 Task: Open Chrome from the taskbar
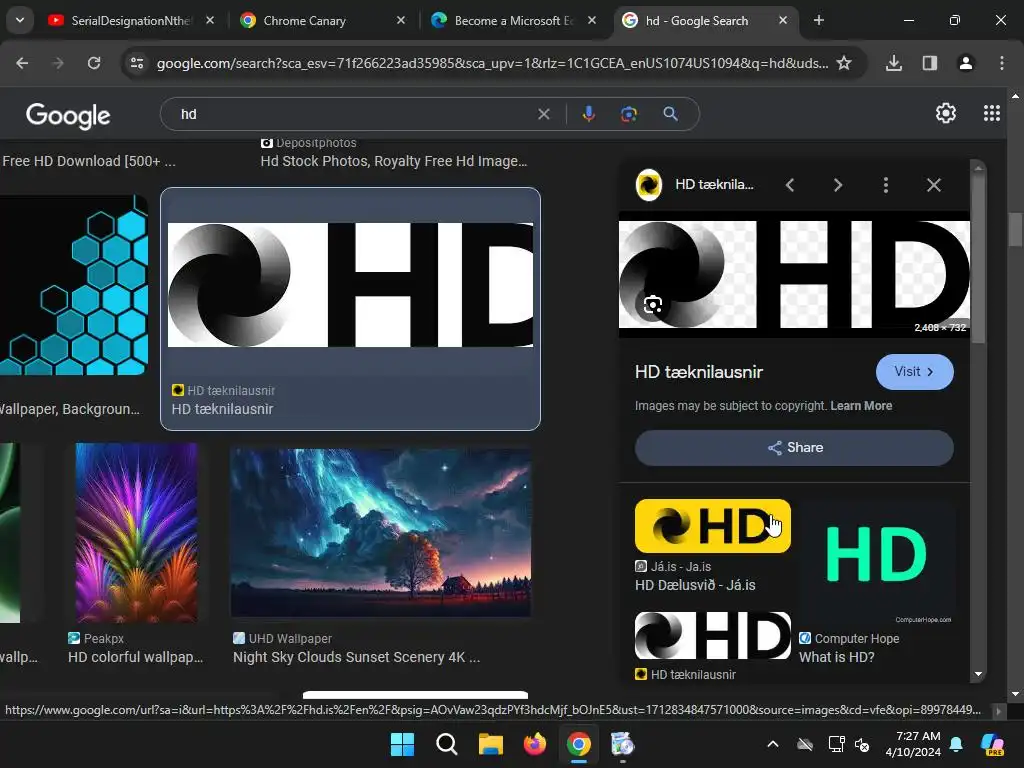point(579,744)
